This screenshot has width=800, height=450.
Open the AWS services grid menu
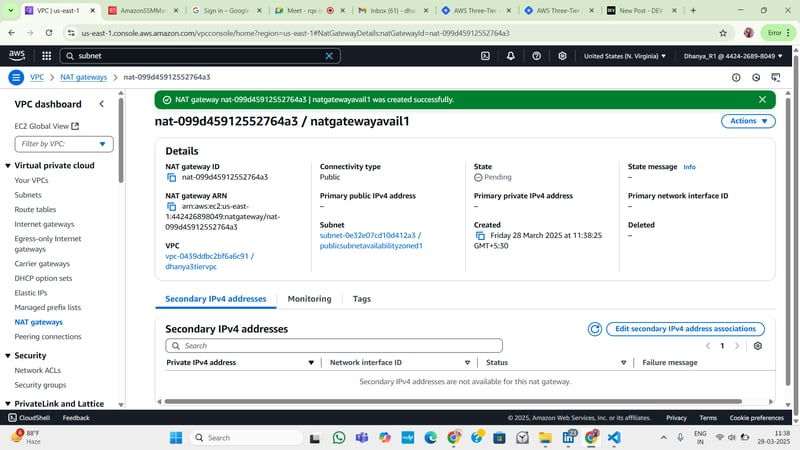click(x=46, y=56)
